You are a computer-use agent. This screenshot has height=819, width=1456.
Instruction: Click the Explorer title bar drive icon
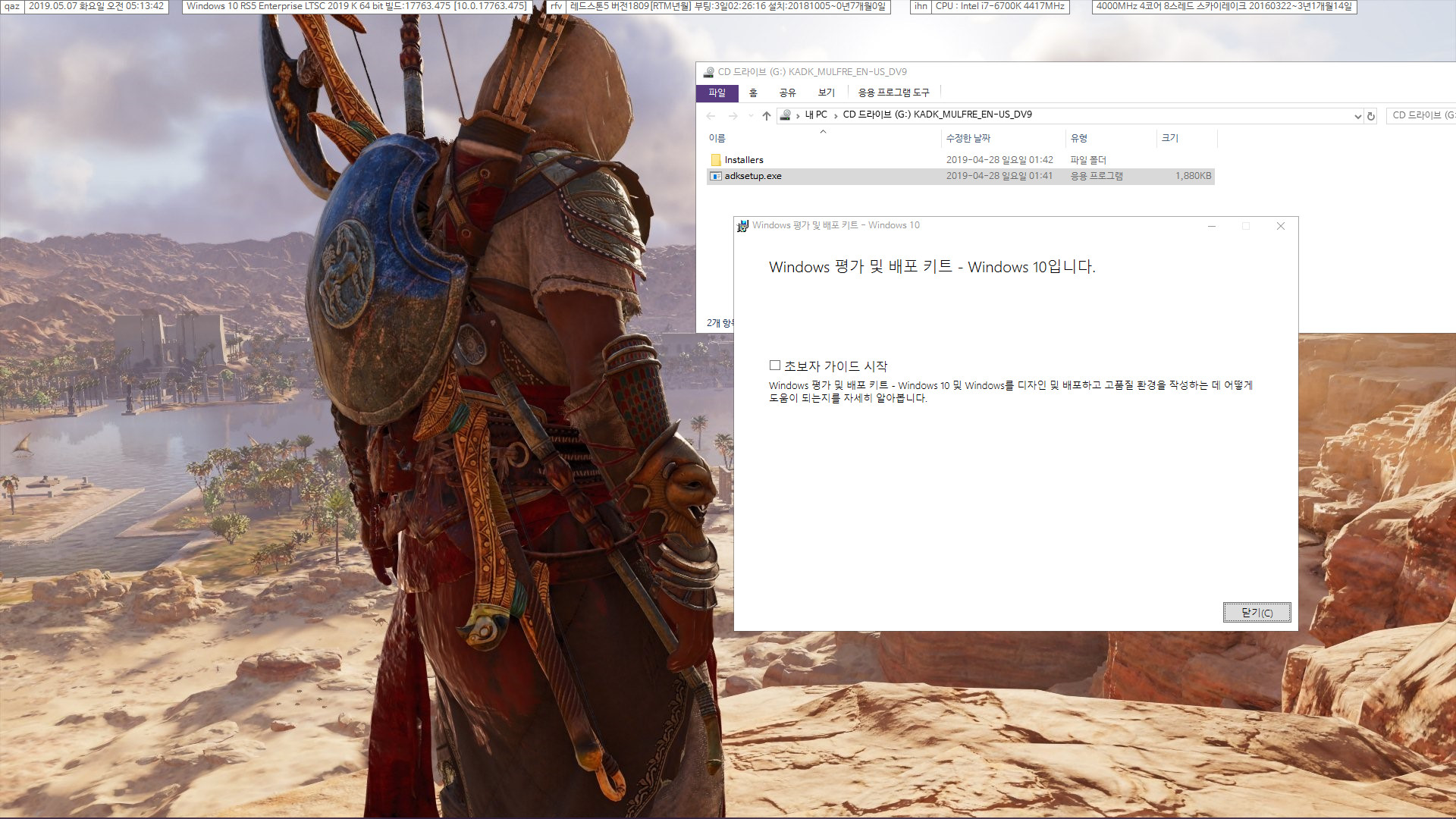coord(708,72)
